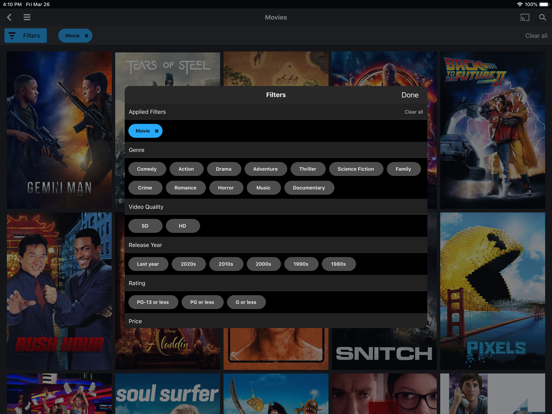552x414 pixels.
Task: Filter by 2020s release year
Action: [x=188, y=264]
